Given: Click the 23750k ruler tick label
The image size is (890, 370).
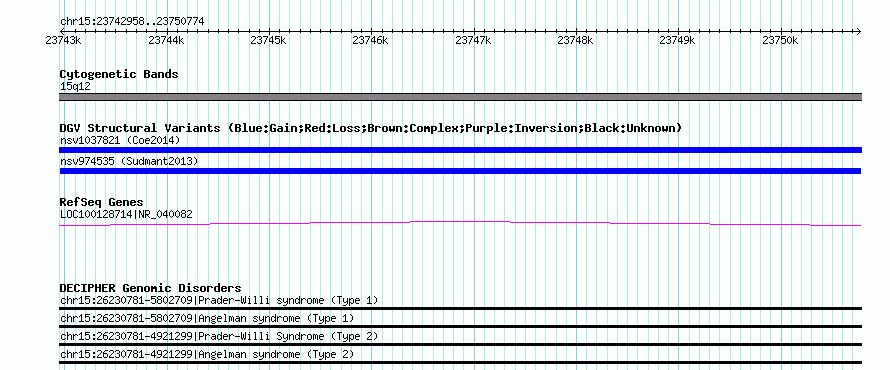Looking at the screenshot, I should pos(780,40).
